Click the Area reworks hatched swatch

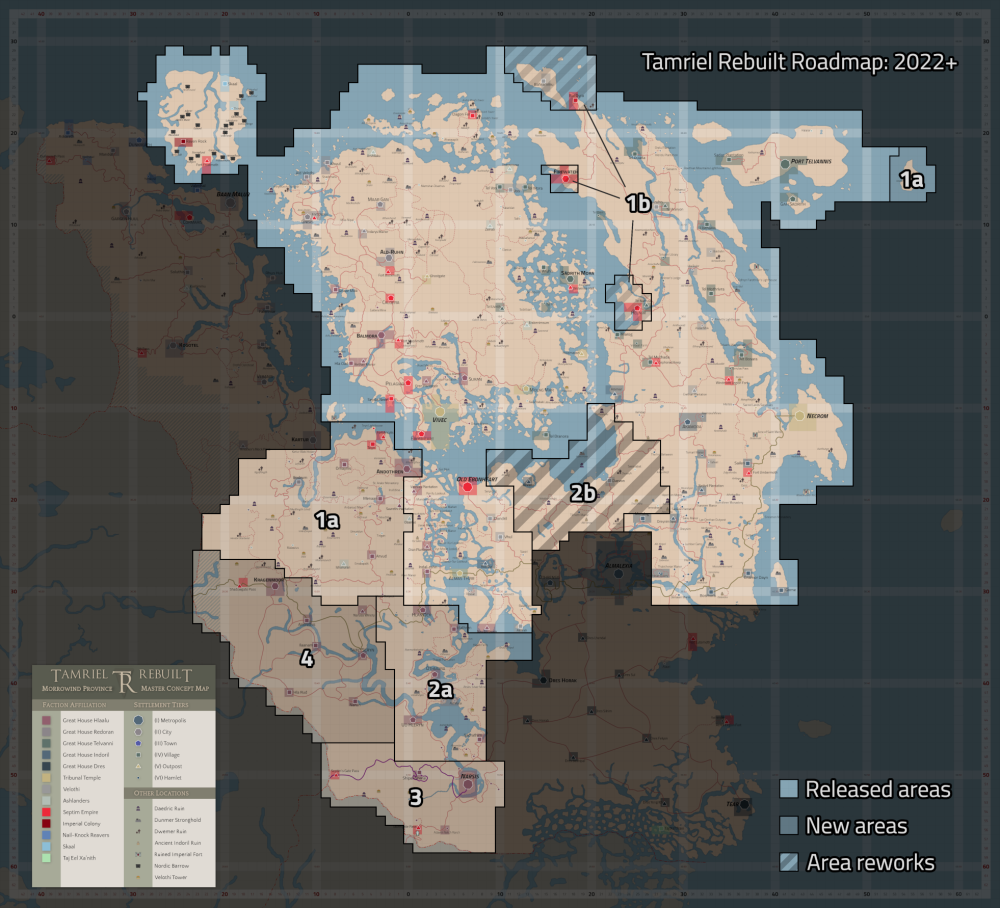pyautogui.click(x=789, y=862)
